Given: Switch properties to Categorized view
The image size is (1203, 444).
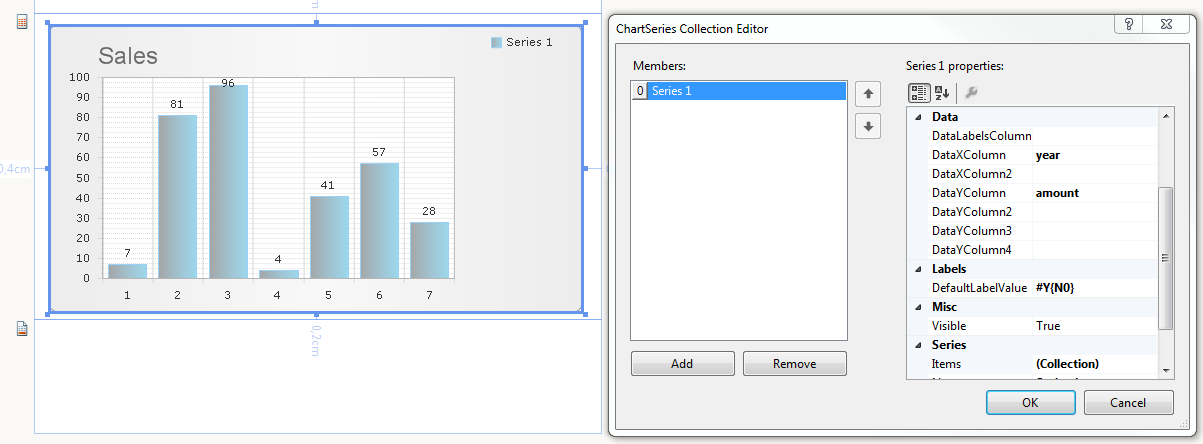Looking at the screenshot, I should point(919,93).
